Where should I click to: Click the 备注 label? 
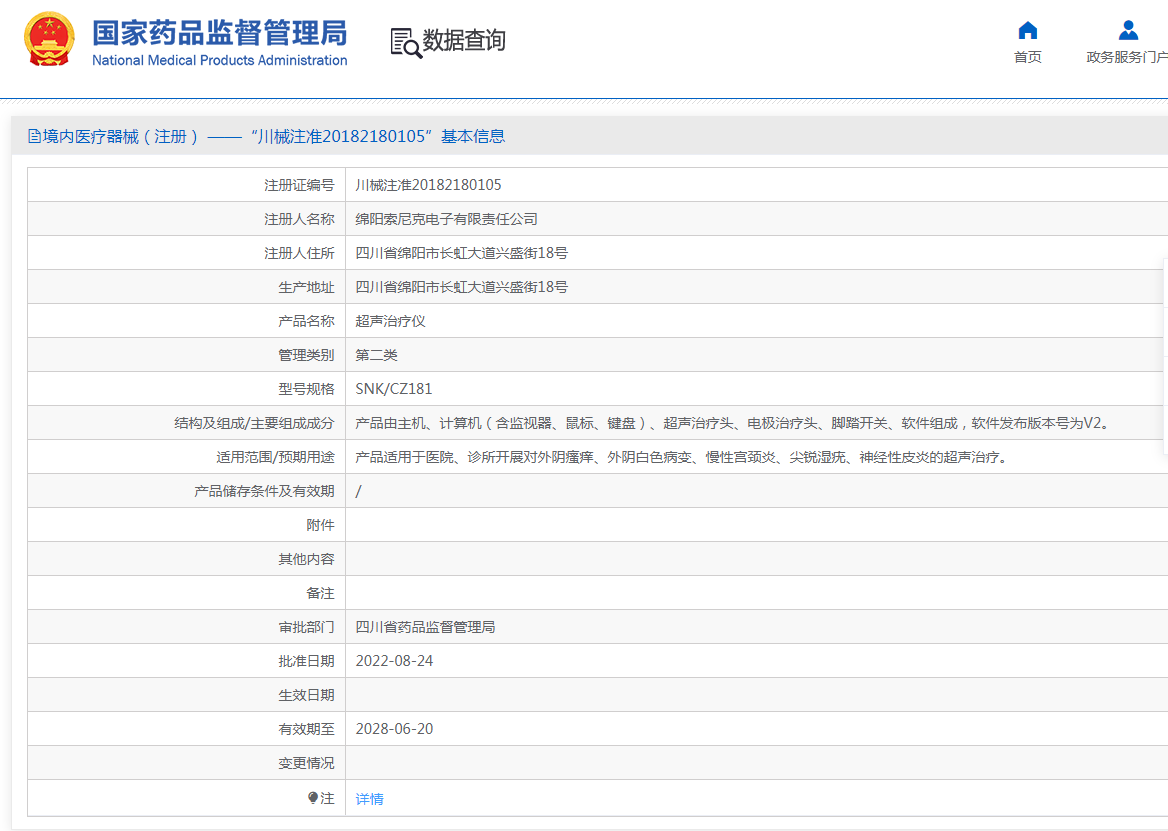coord(320,593)
